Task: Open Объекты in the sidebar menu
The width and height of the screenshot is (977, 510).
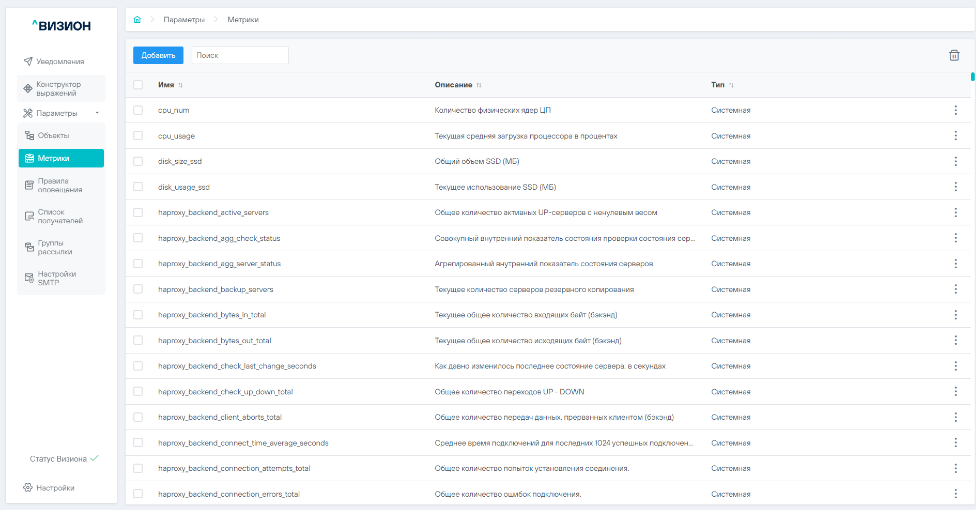Action: coord(54,135)
